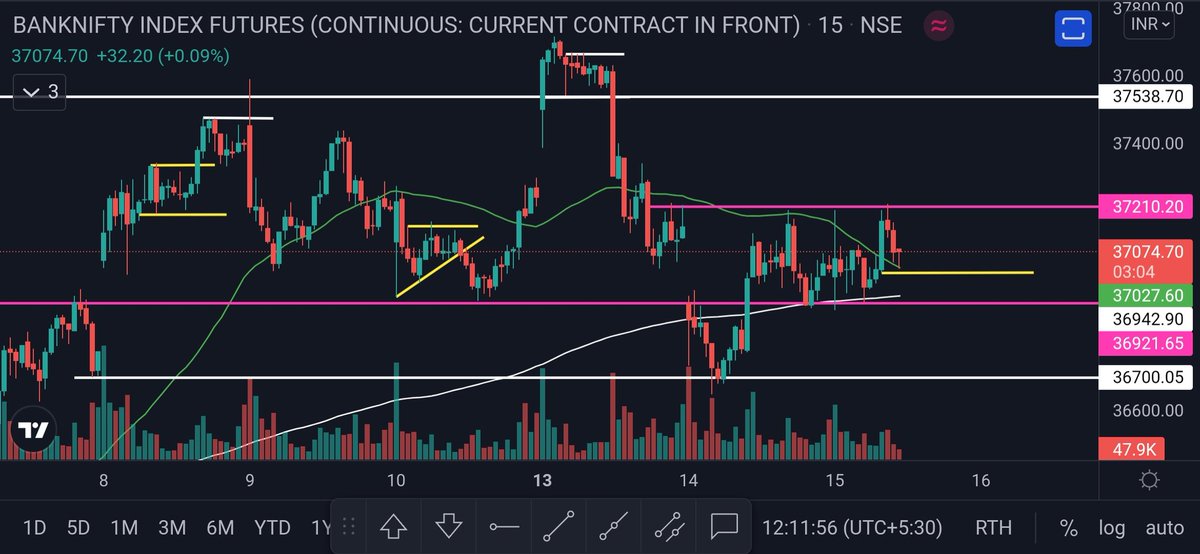
Task: Switch to the 5D time range
Action: [x=78, y=527]
